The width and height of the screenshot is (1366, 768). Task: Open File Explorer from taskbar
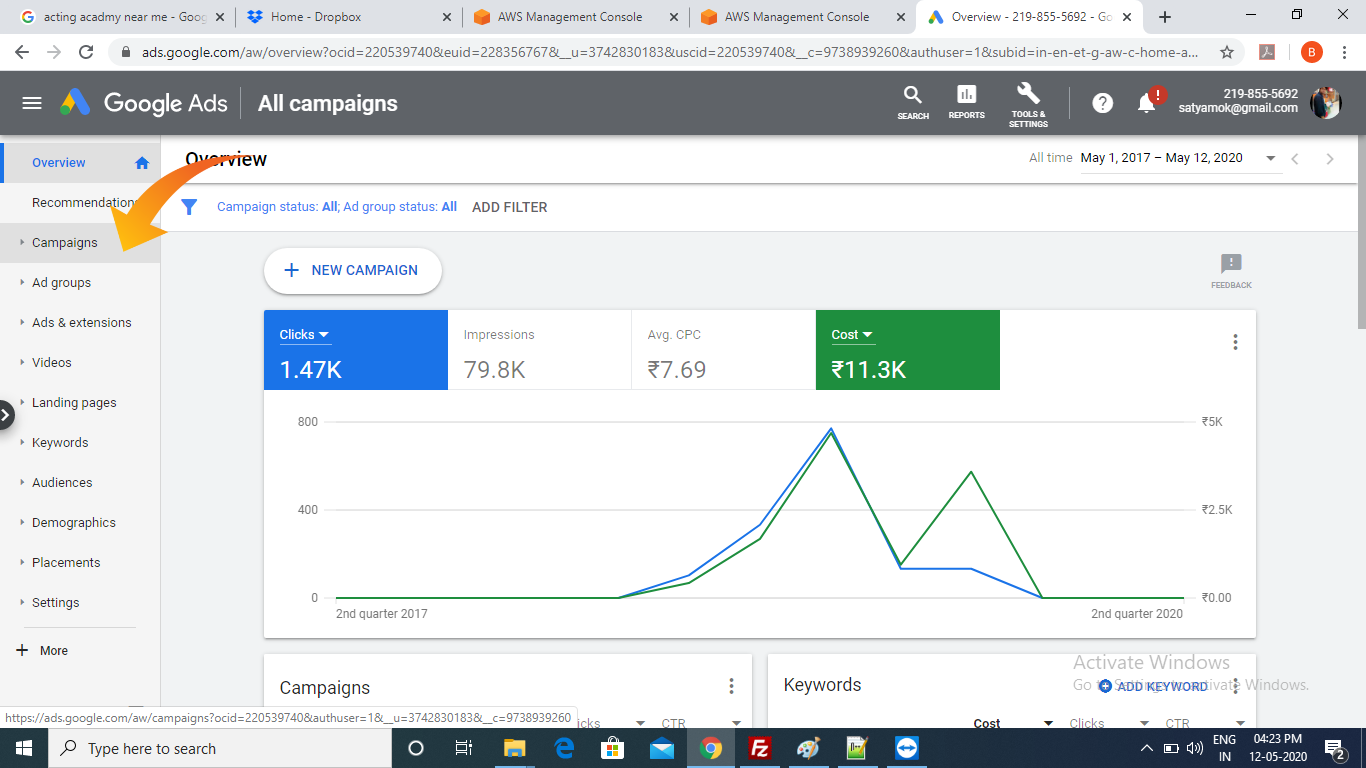click(514, 748)
